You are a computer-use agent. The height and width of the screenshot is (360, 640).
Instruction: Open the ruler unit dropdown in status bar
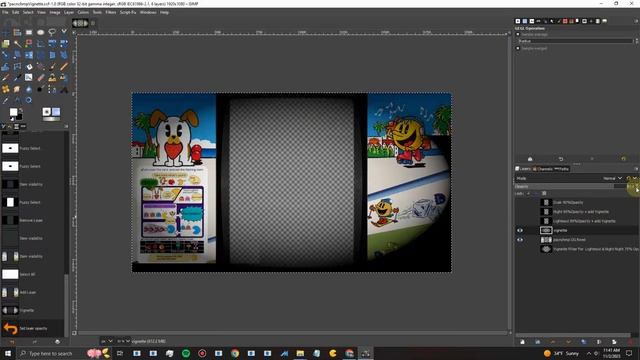click(x=106, y=341)
